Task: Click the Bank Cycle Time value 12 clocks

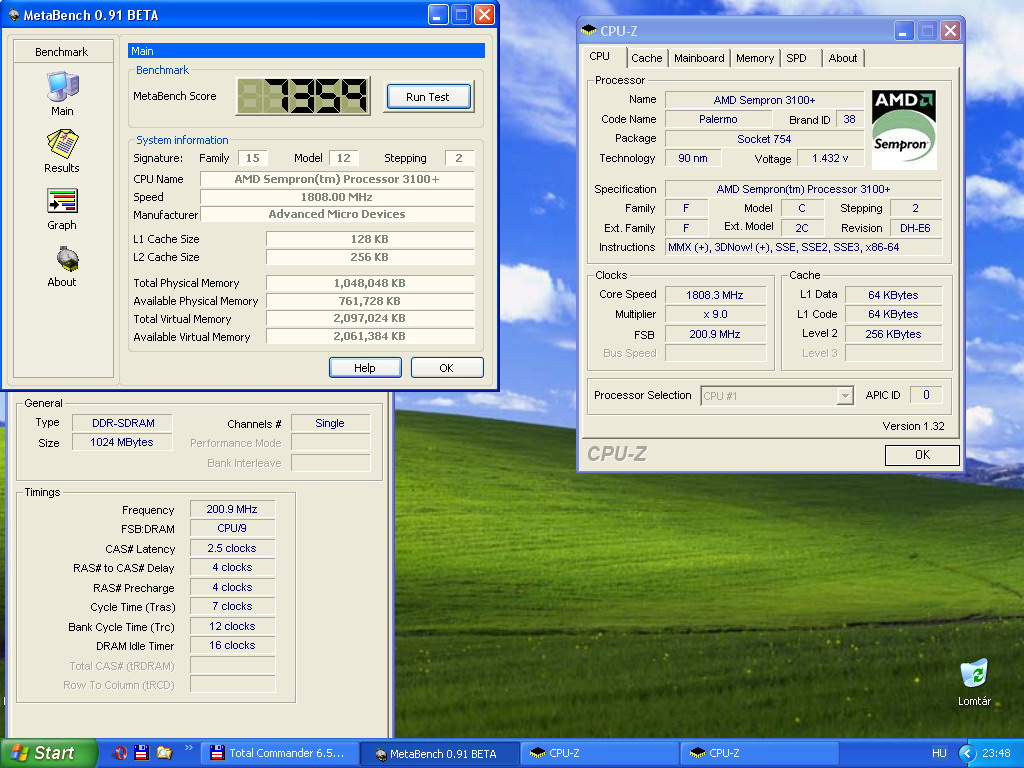Action: [x=232, y=626]
